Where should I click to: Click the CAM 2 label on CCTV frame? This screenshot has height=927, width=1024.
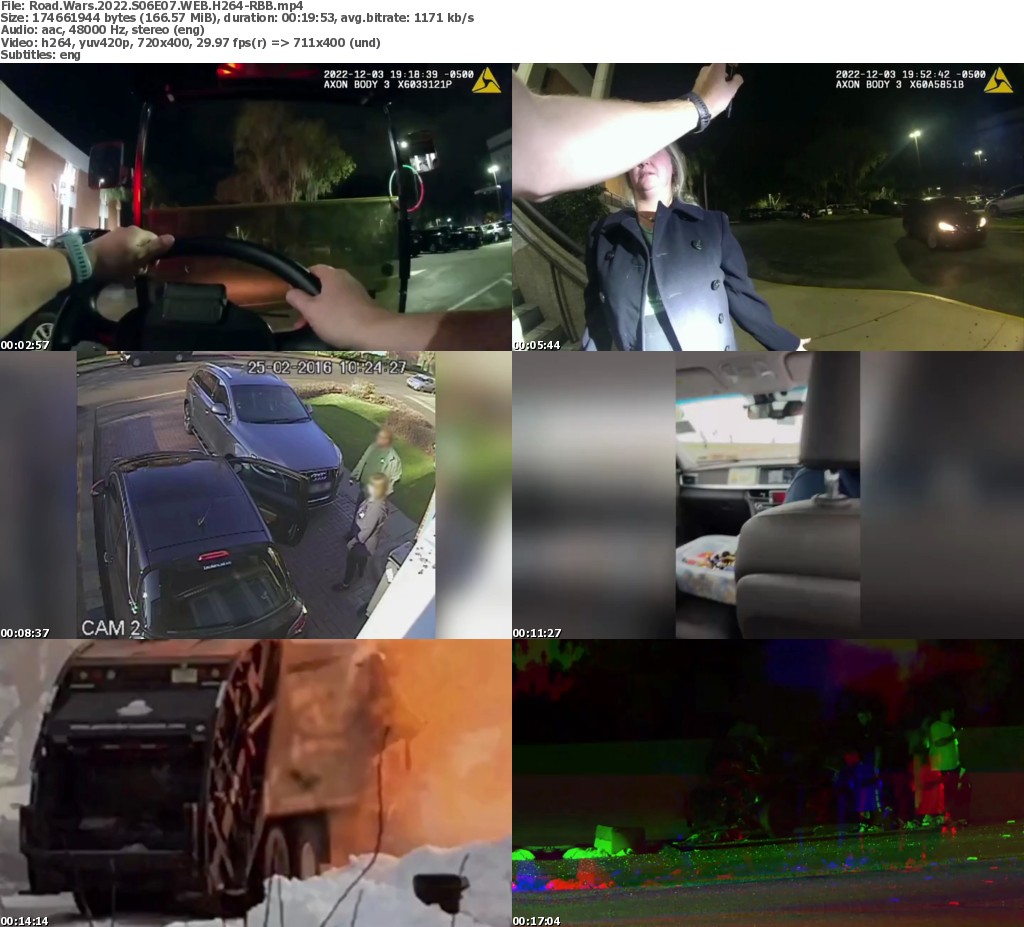click(x=110, y=628)
